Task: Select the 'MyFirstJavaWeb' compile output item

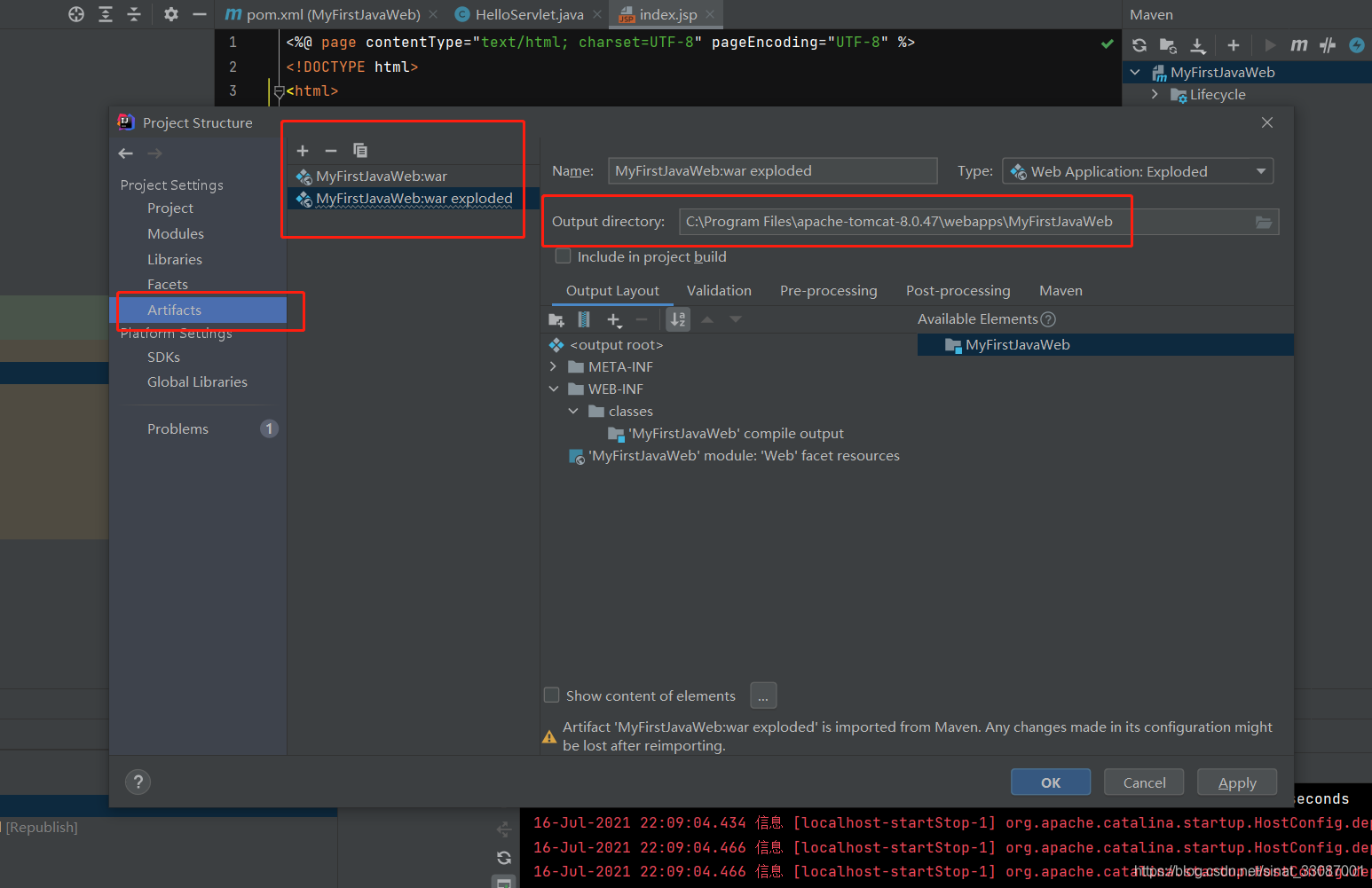Action: 725,434
